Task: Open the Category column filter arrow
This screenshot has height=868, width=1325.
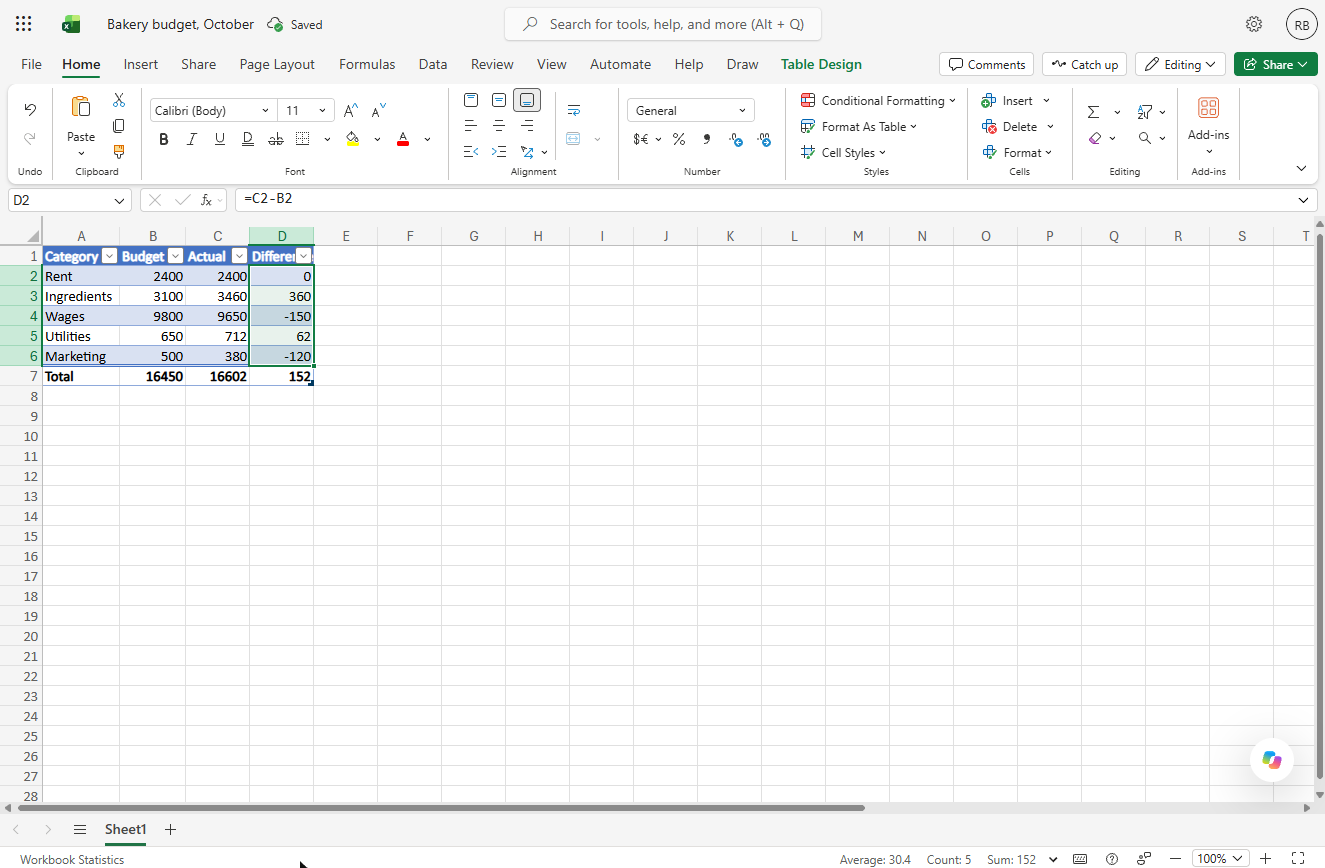Action: pyautogui.click(x=110, y=256)
